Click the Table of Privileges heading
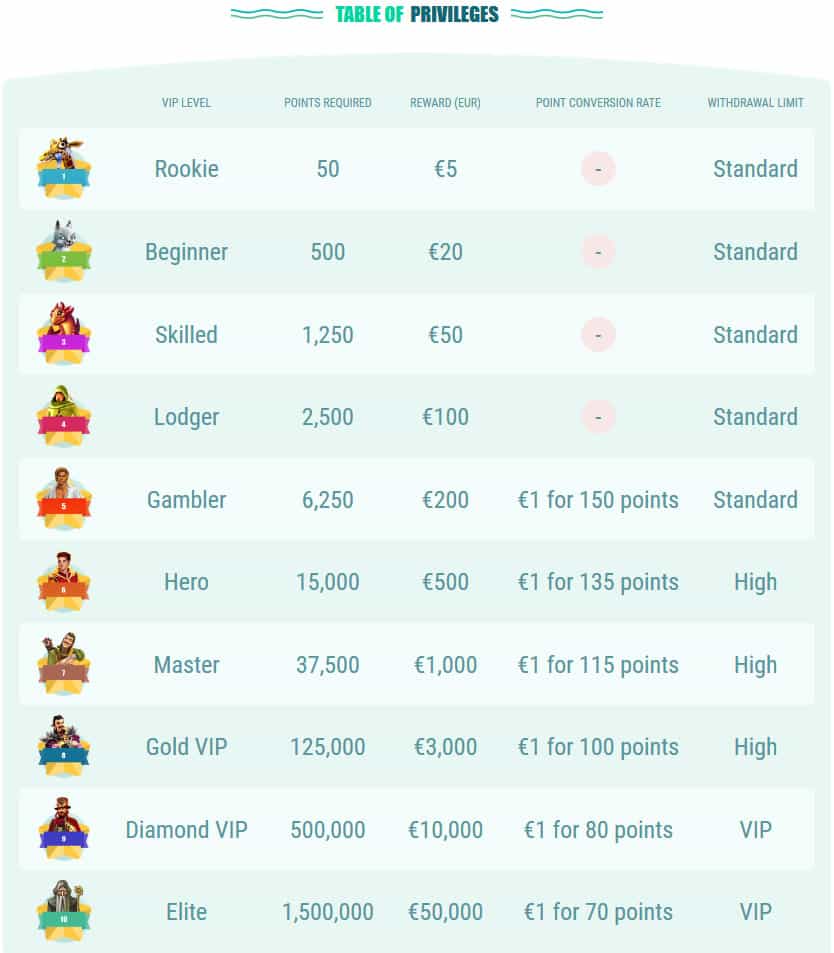Viewport: 834px width, 953px height. point(417,14)
